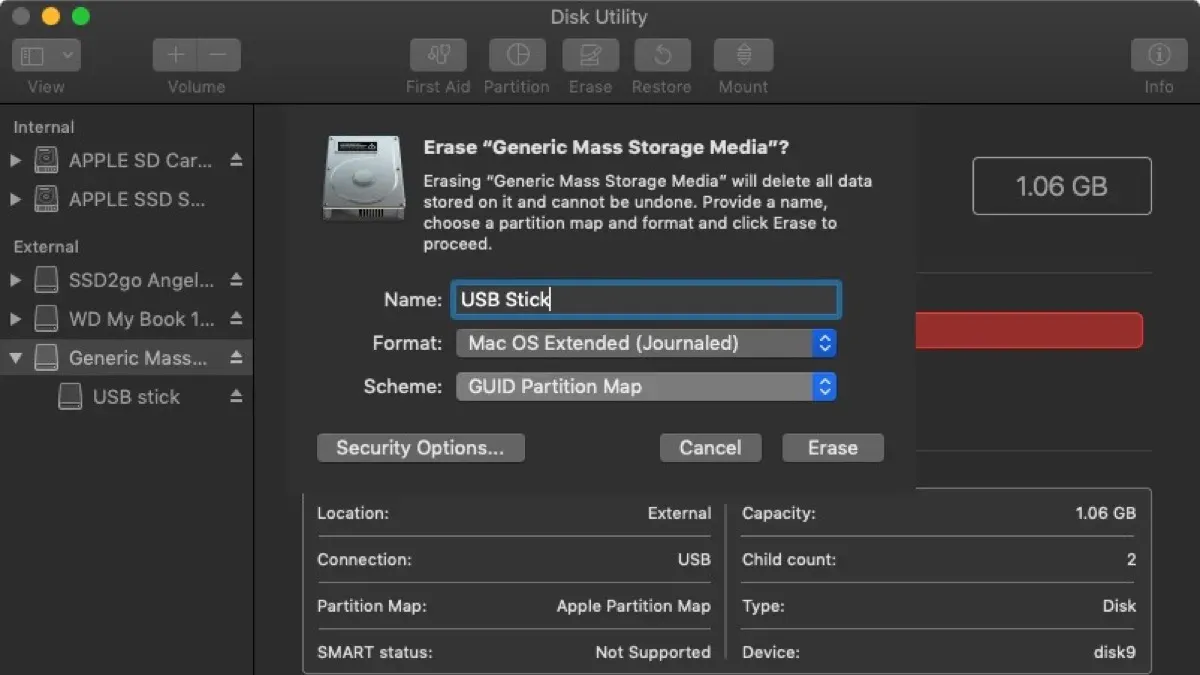Run First Aid from the toolbar

pos(438,55)
